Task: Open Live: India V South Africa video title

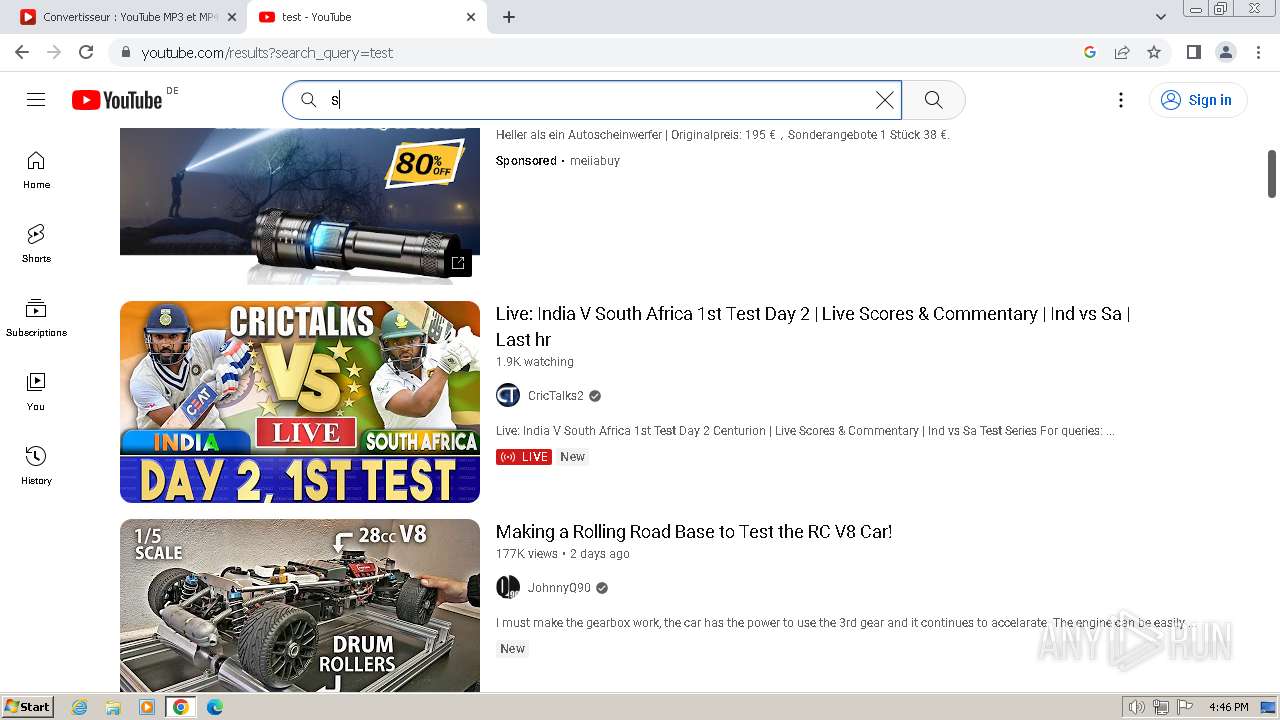Action: pyautogui.click(x=813, y=326)
